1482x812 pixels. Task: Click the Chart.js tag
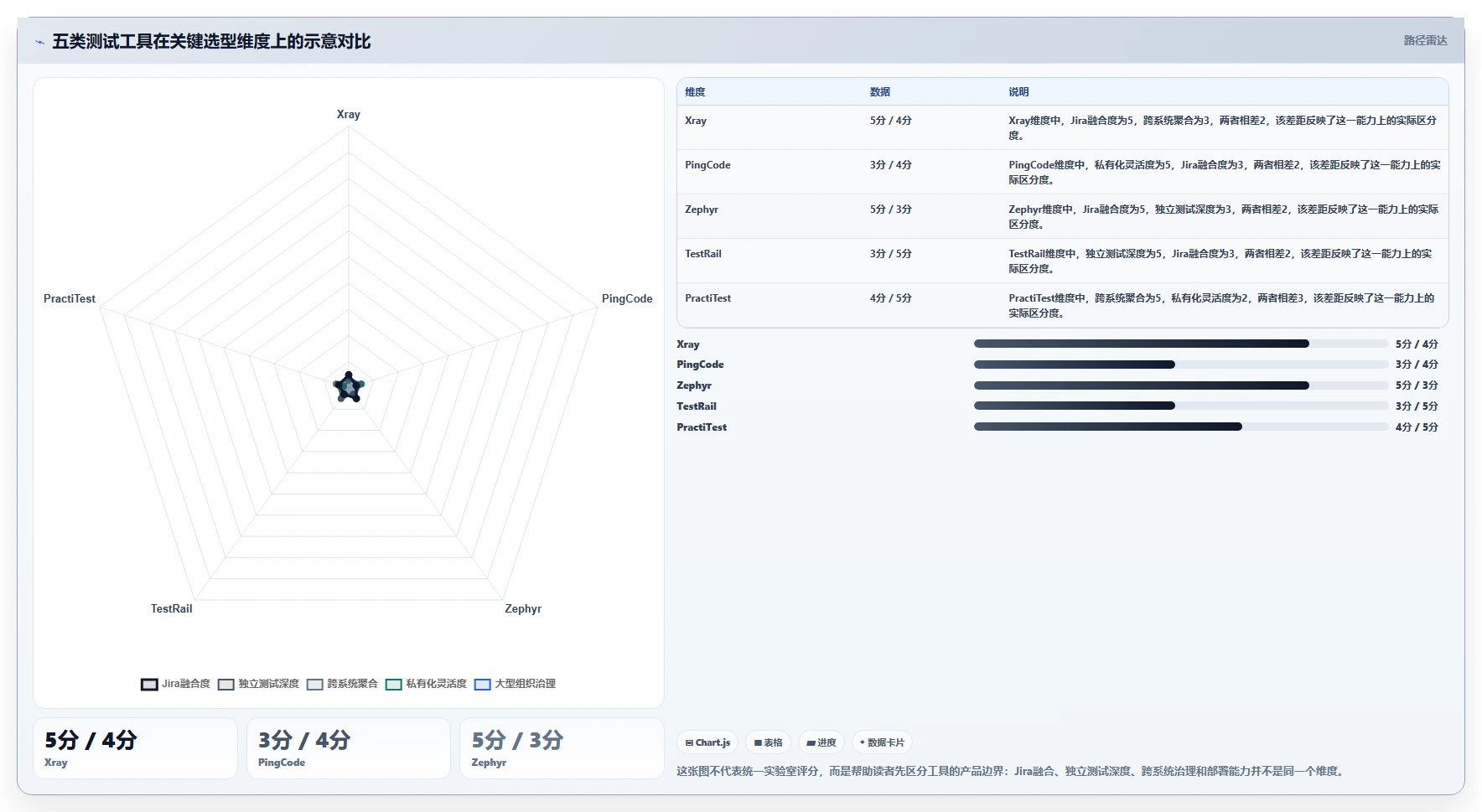point(707,742)
